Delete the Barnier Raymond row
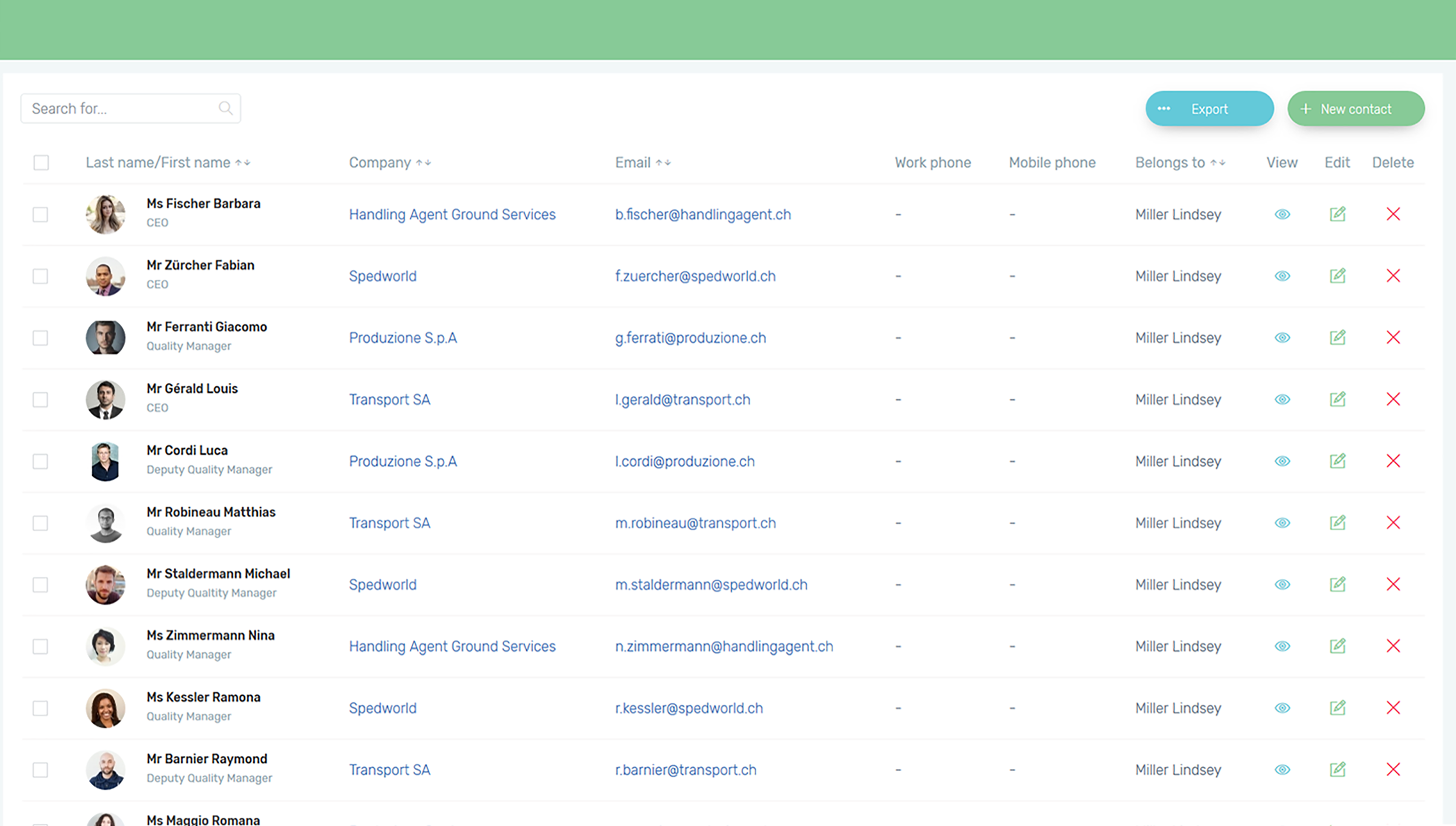This screenshot has width=1456, height=826. point(1393,769)
